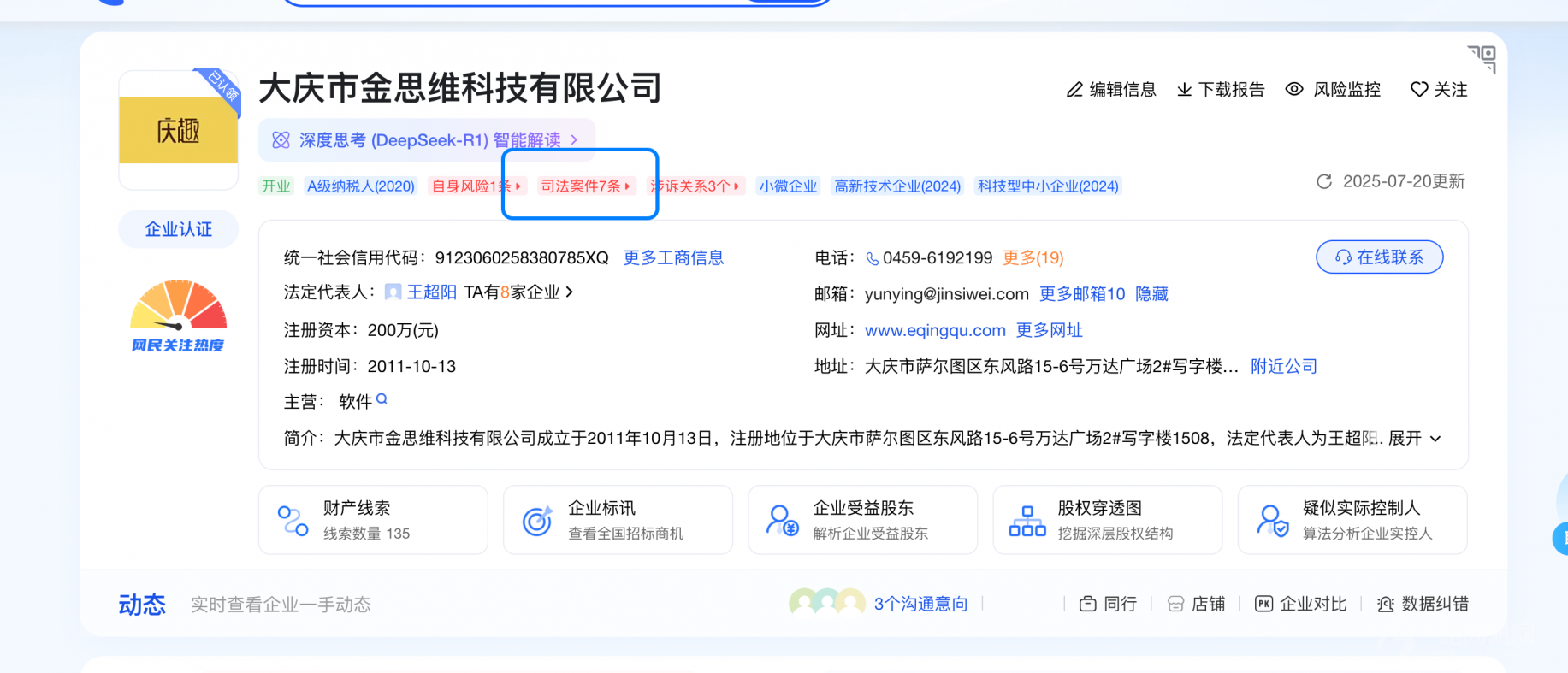Open 股权穿透图 structure card
Screen dimensions: 1568x673
[1107, 520]
